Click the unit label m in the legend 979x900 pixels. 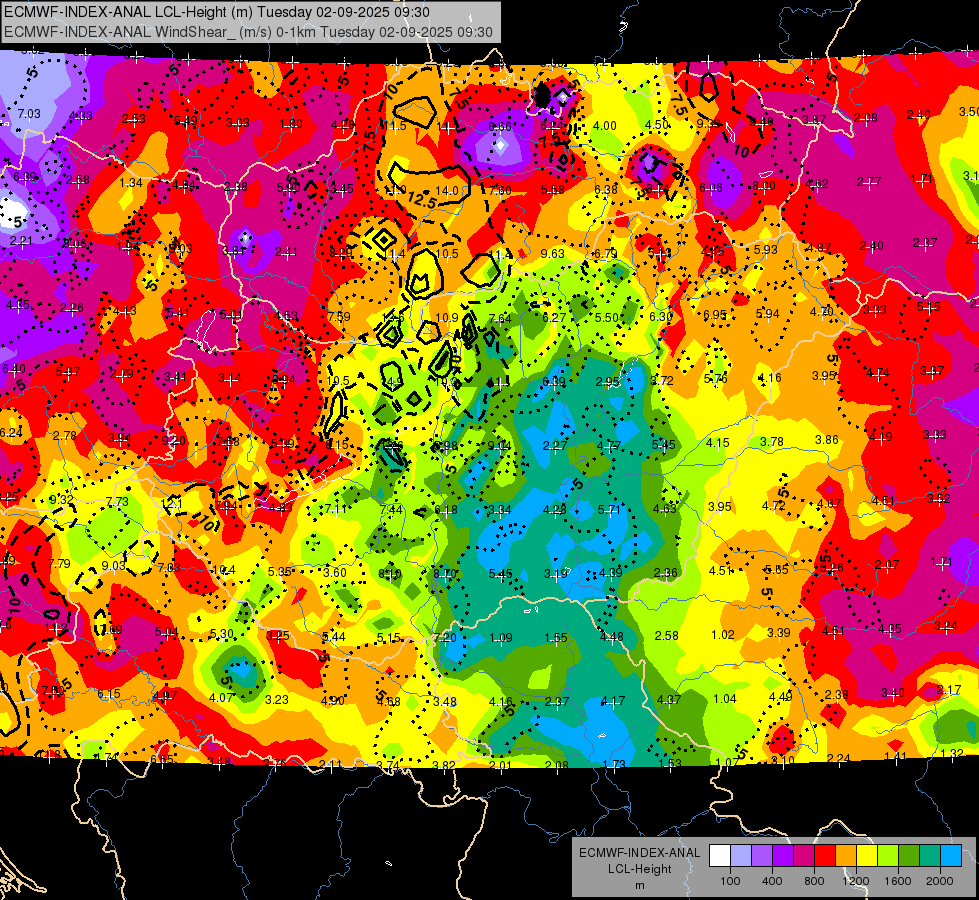(639, 886)
